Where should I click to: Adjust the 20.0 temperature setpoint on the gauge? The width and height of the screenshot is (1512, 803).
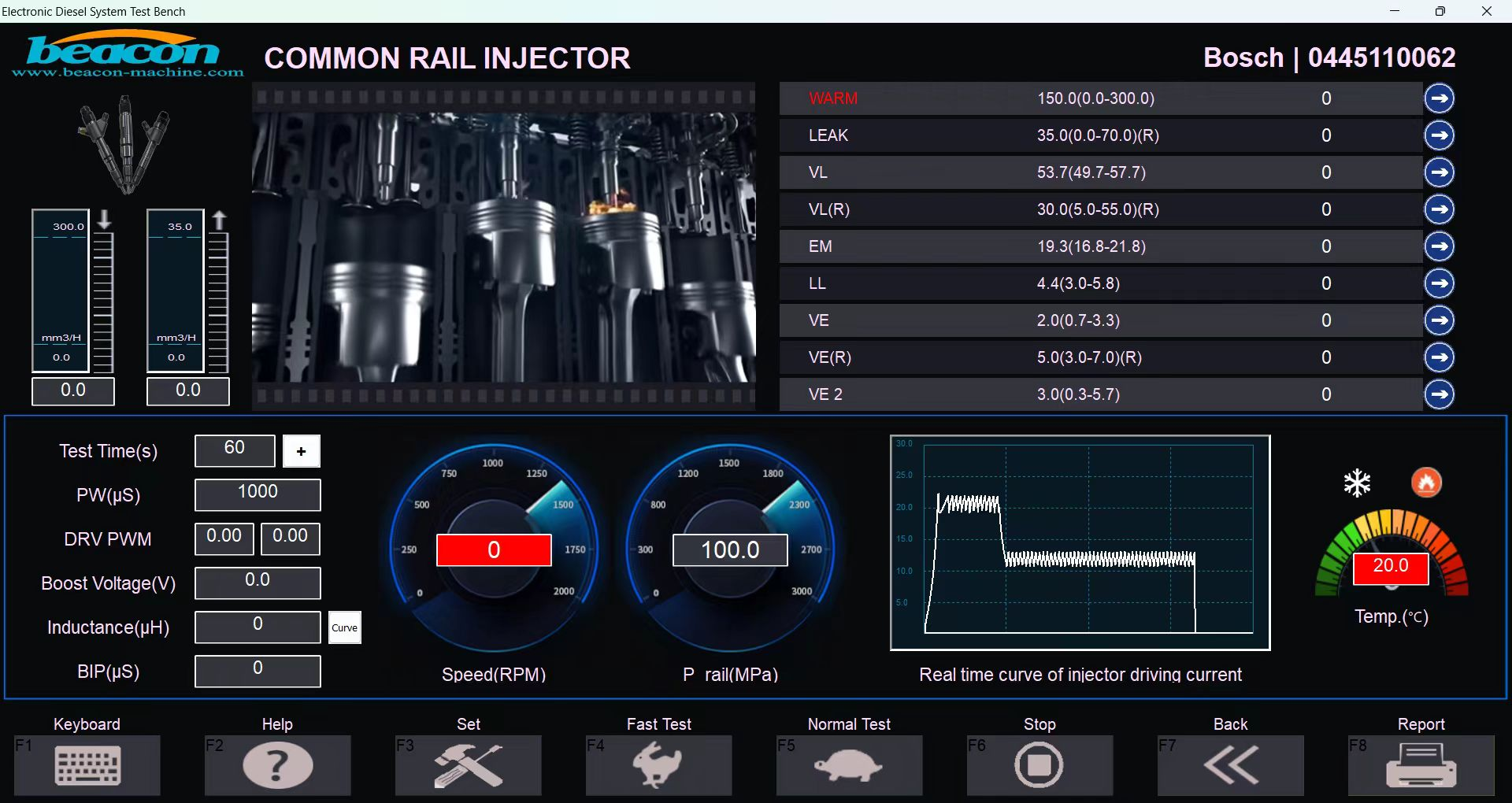pyautogui.click(x=1391, y=567)
